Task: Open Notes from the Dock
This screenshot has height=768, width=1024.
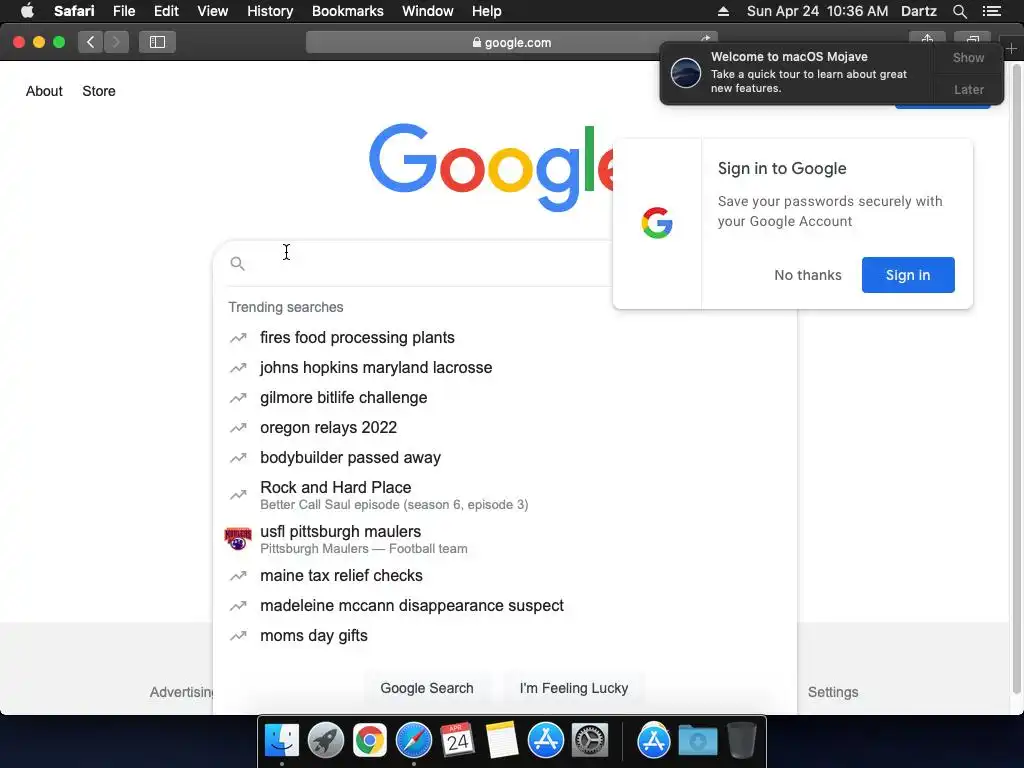Action: (502, 741)
